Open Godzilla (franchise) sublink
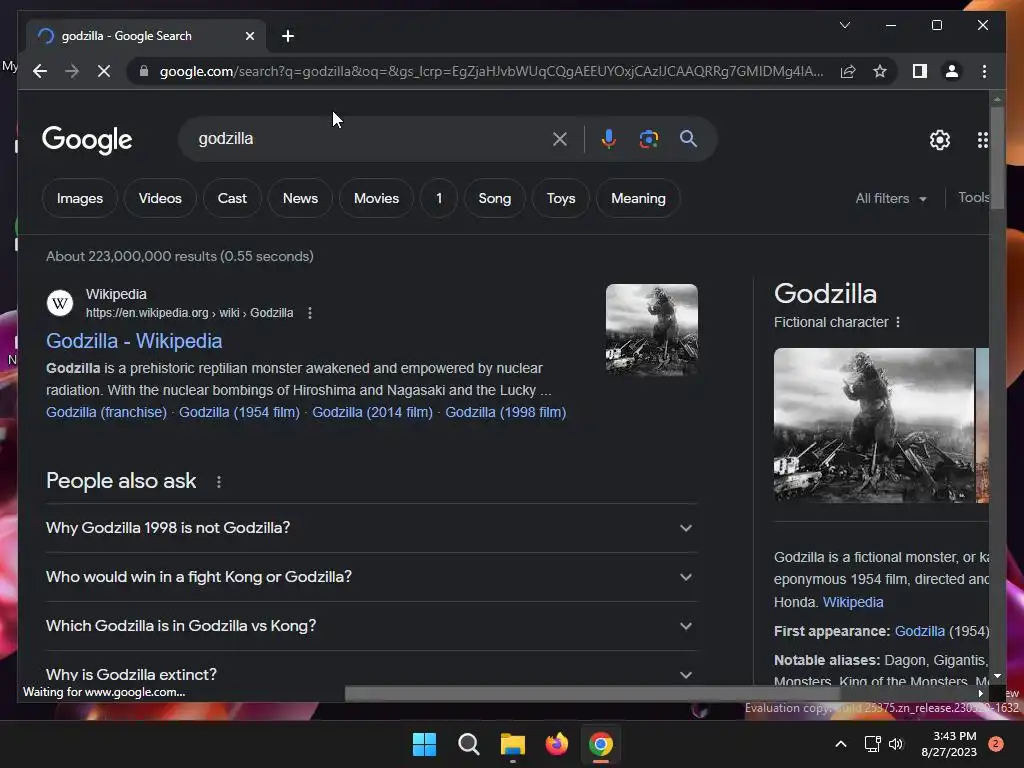 (x=106, y=412)
